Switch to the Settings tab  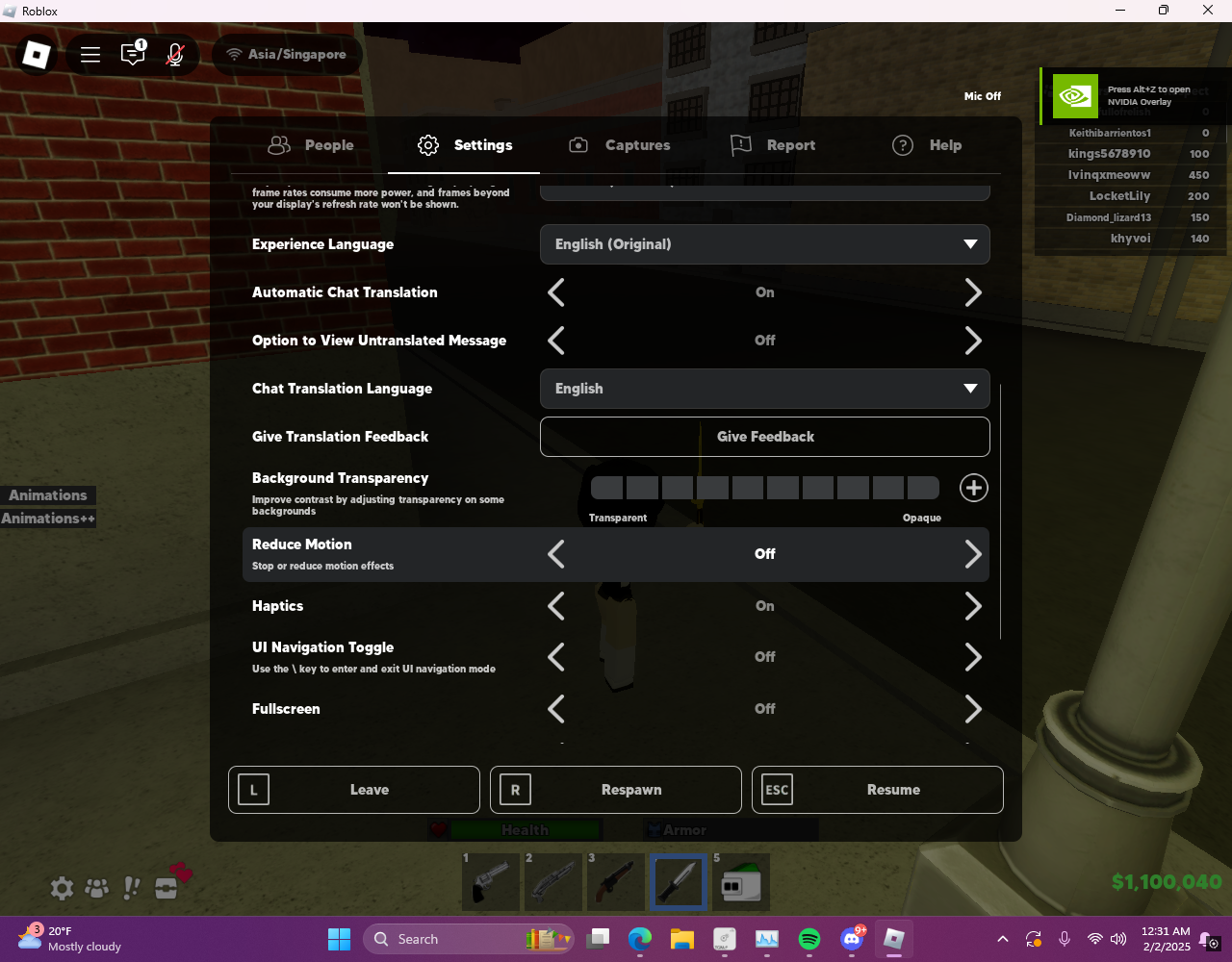coord(465,145)
